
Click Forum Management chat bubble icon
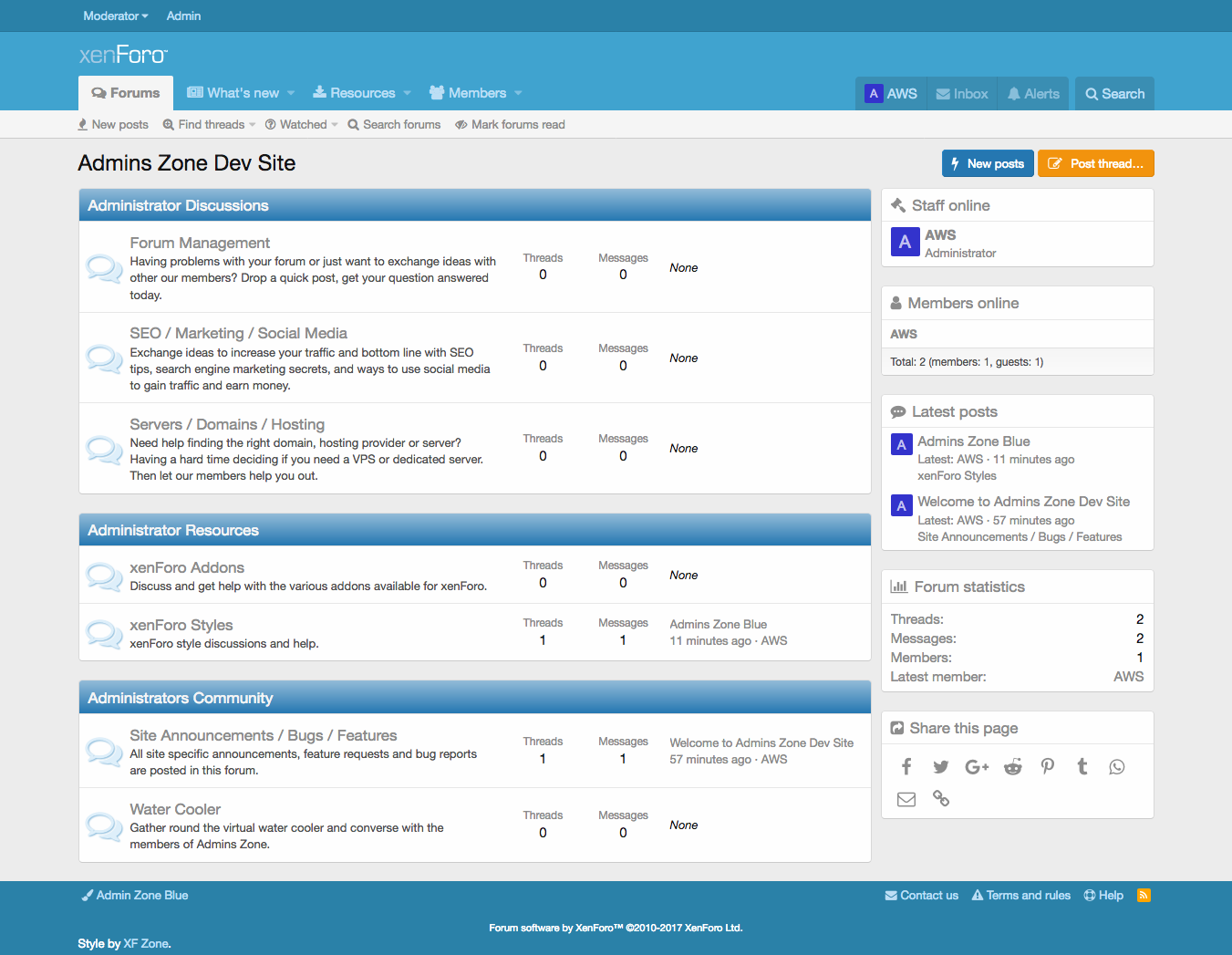104,268
